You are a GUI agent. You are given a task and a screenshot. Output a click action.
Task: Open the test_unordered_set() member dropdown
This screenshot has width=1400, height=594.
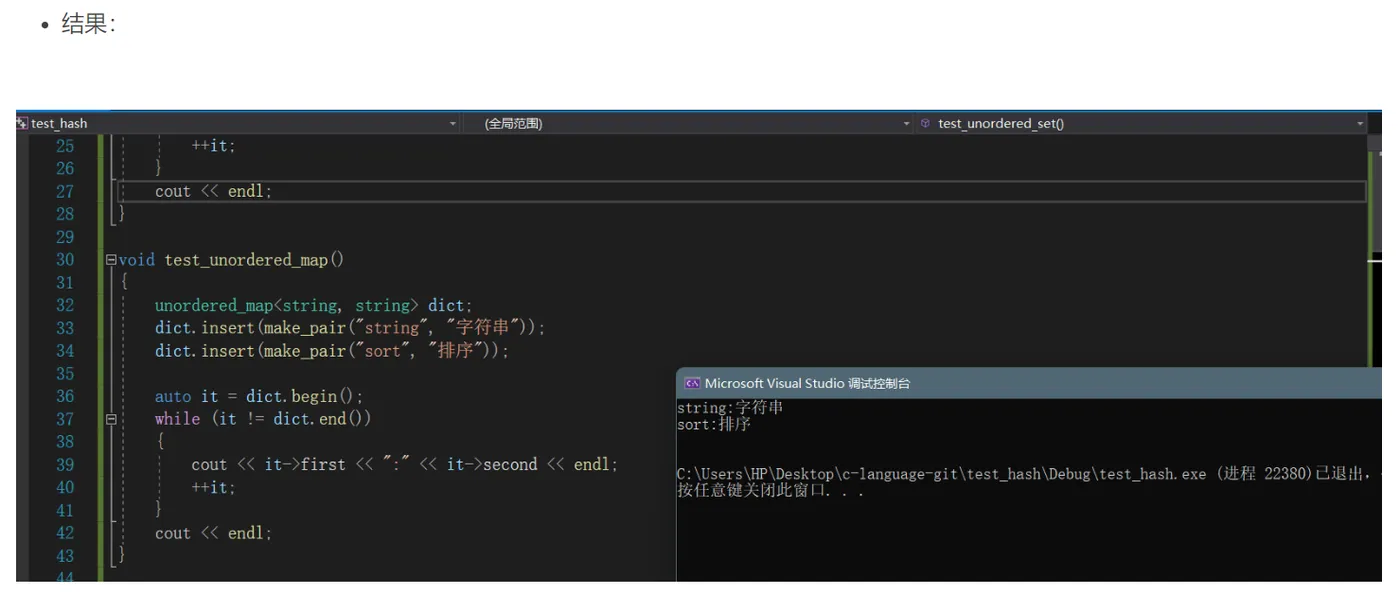tap(1141, 124)
